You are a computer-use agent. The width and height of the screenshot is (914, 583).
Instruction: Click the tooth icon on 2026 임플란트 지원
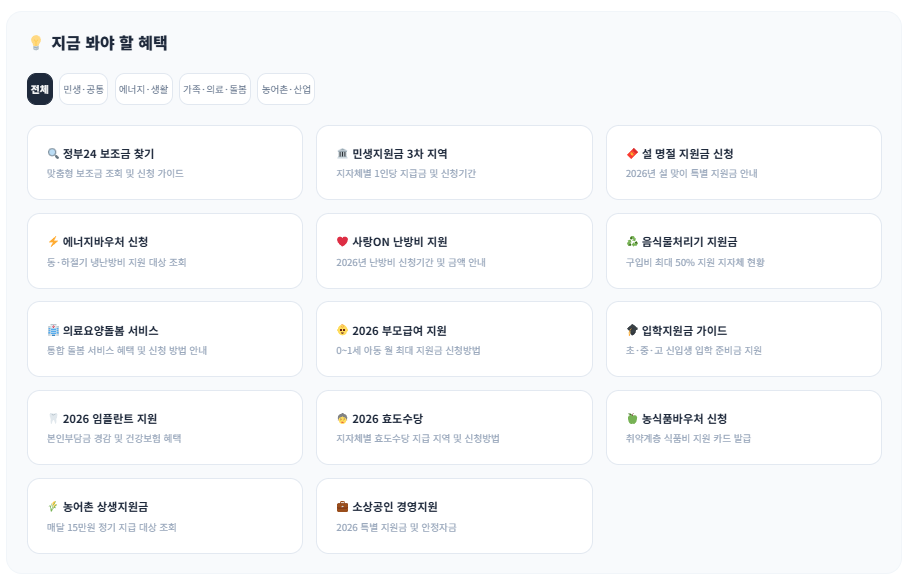click(x=53, y=419)
